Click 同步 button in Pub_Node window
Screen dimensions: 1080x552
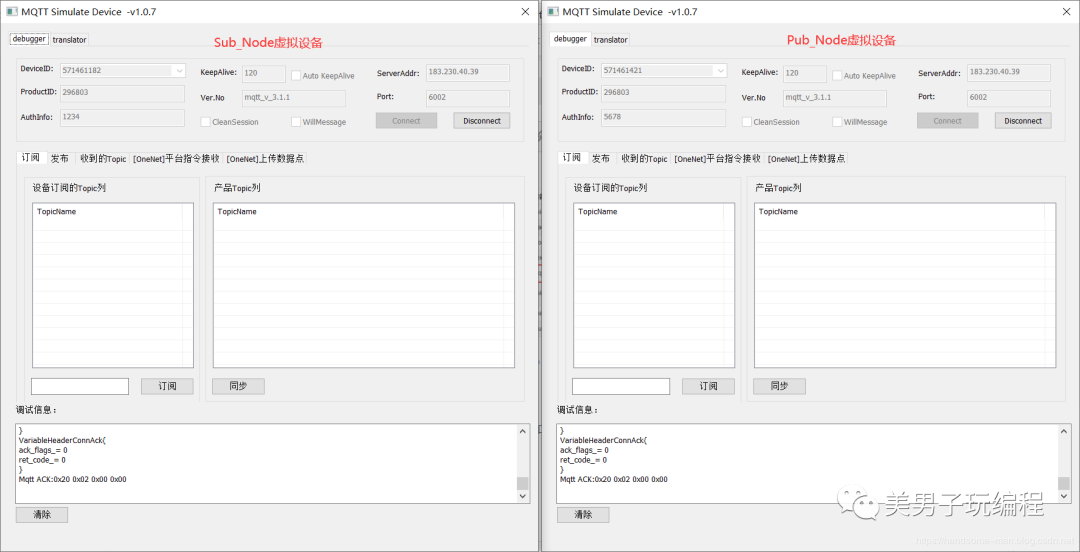pyautogui.click(x=780, y=386)
